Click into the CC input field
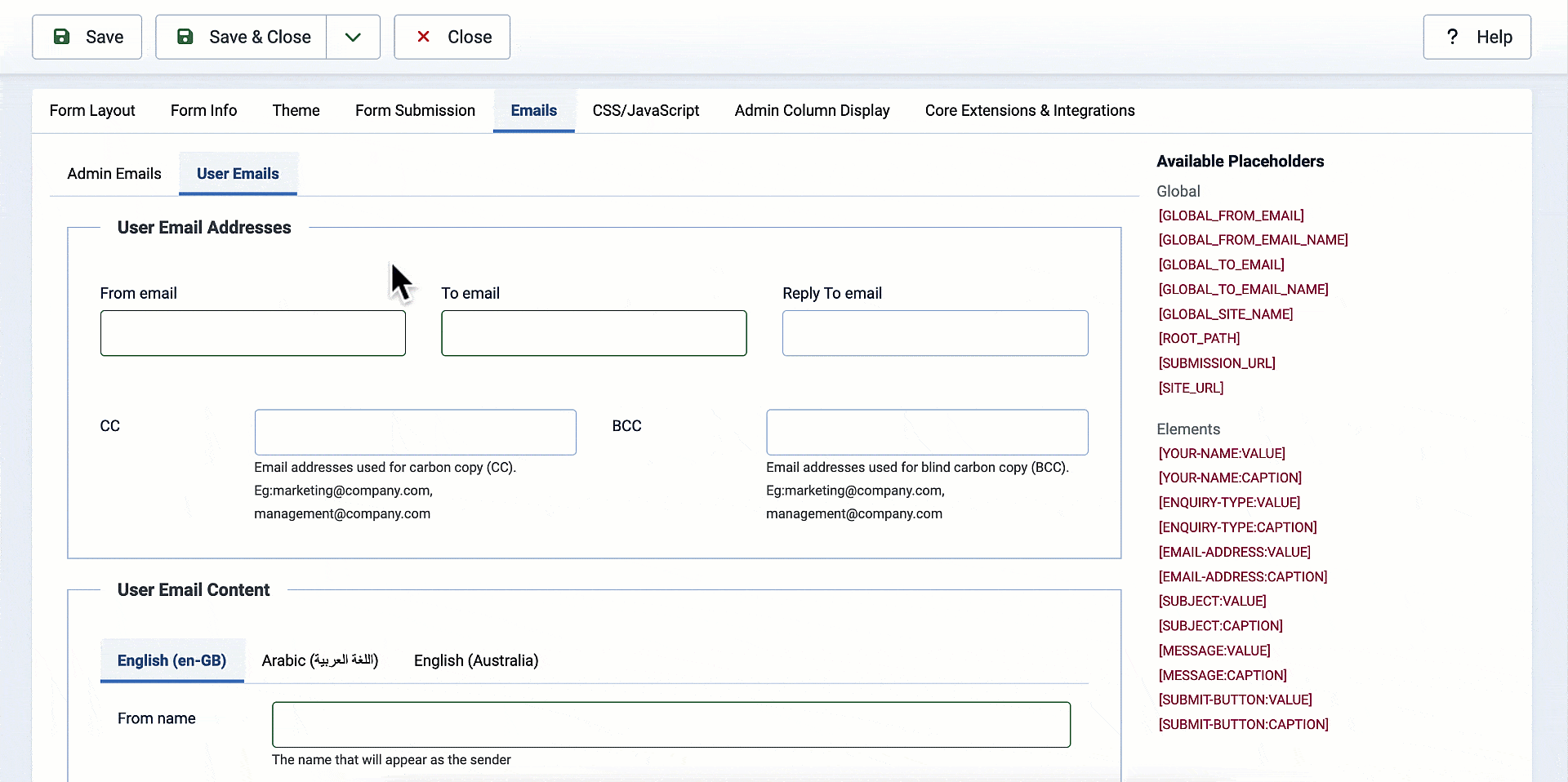 pyautogui.click(x=415, y=432)
